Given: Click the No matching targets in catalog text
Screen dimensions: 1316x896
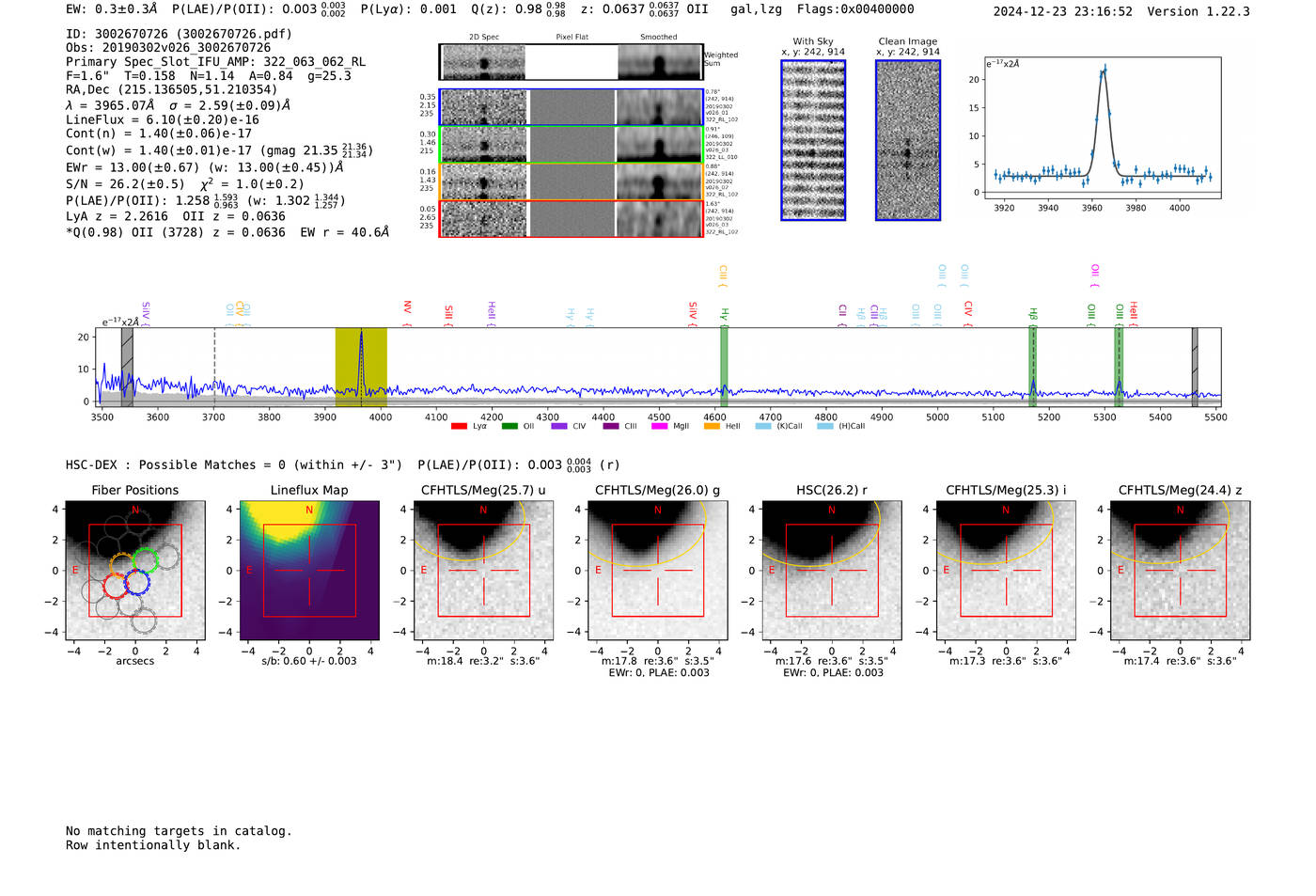Looking at the screenshot, I should coord(179,831).
